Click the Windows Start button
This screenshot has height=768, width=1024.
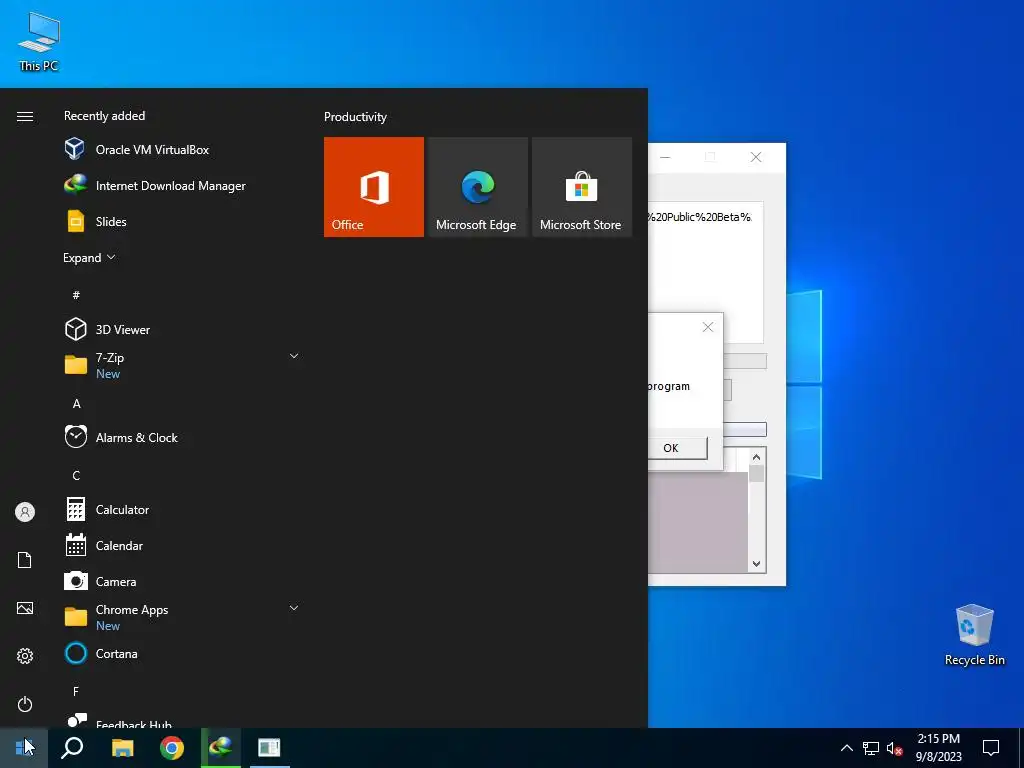[x=24, y=748]
